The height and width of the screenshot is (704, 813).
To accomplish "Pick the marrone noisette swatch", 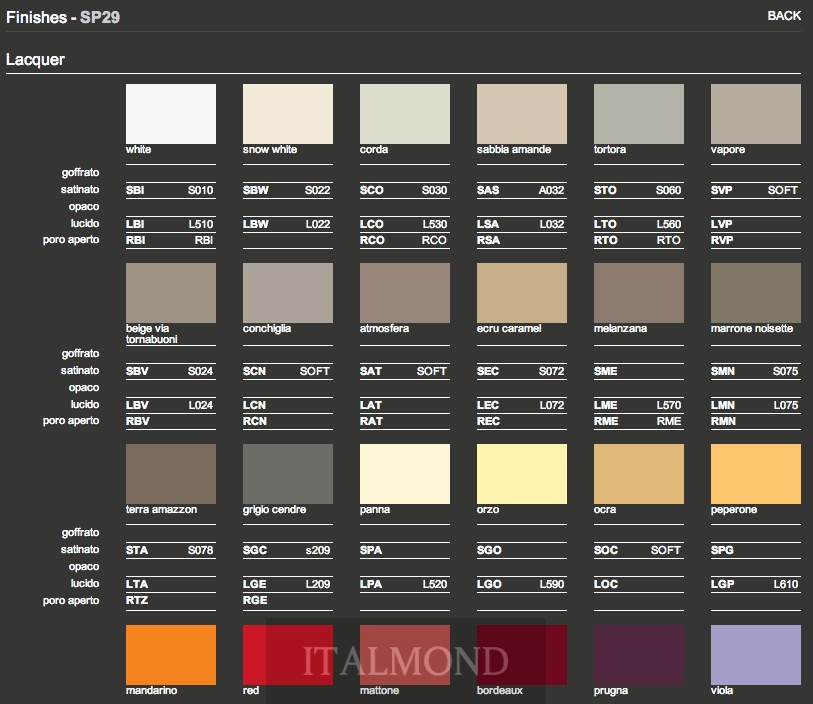I will 756,293.
